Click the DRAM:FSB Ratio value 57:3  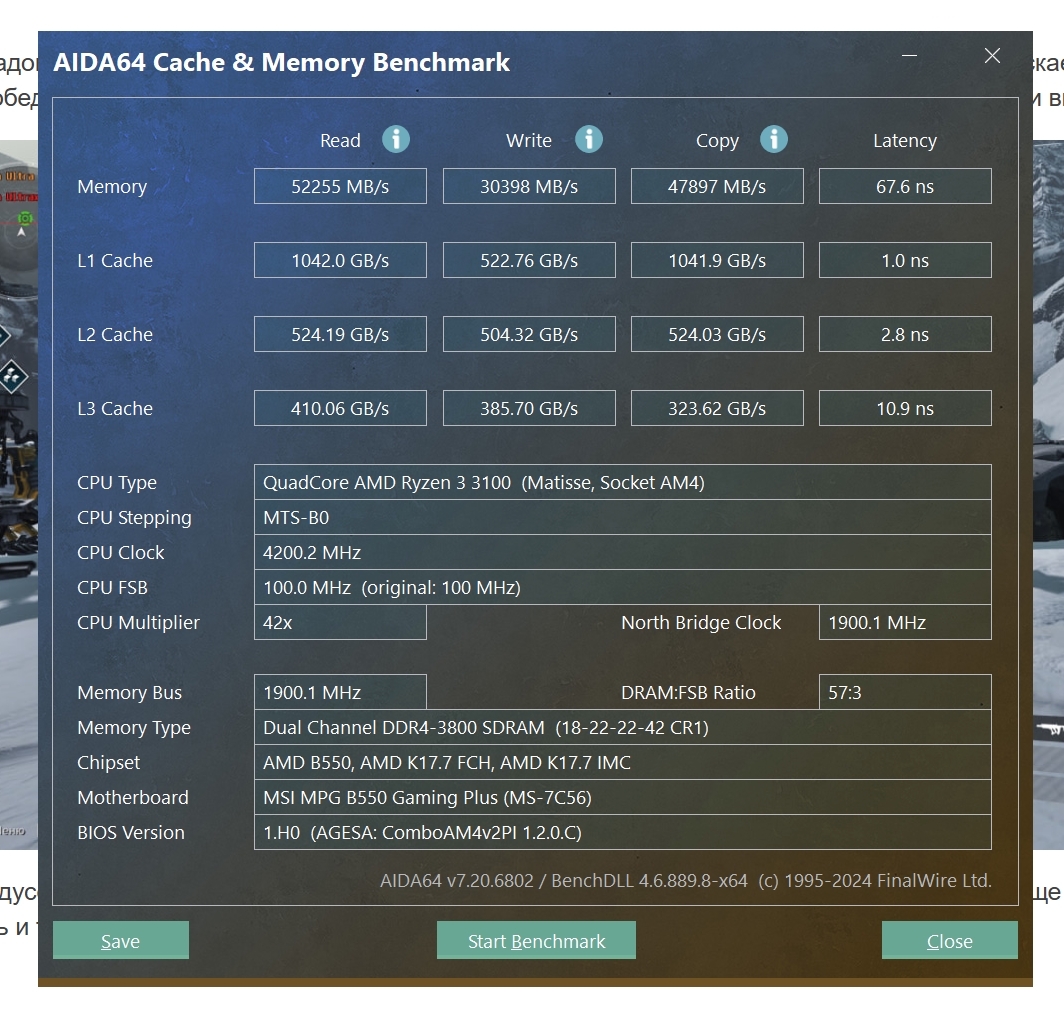(x=905, y=692)
